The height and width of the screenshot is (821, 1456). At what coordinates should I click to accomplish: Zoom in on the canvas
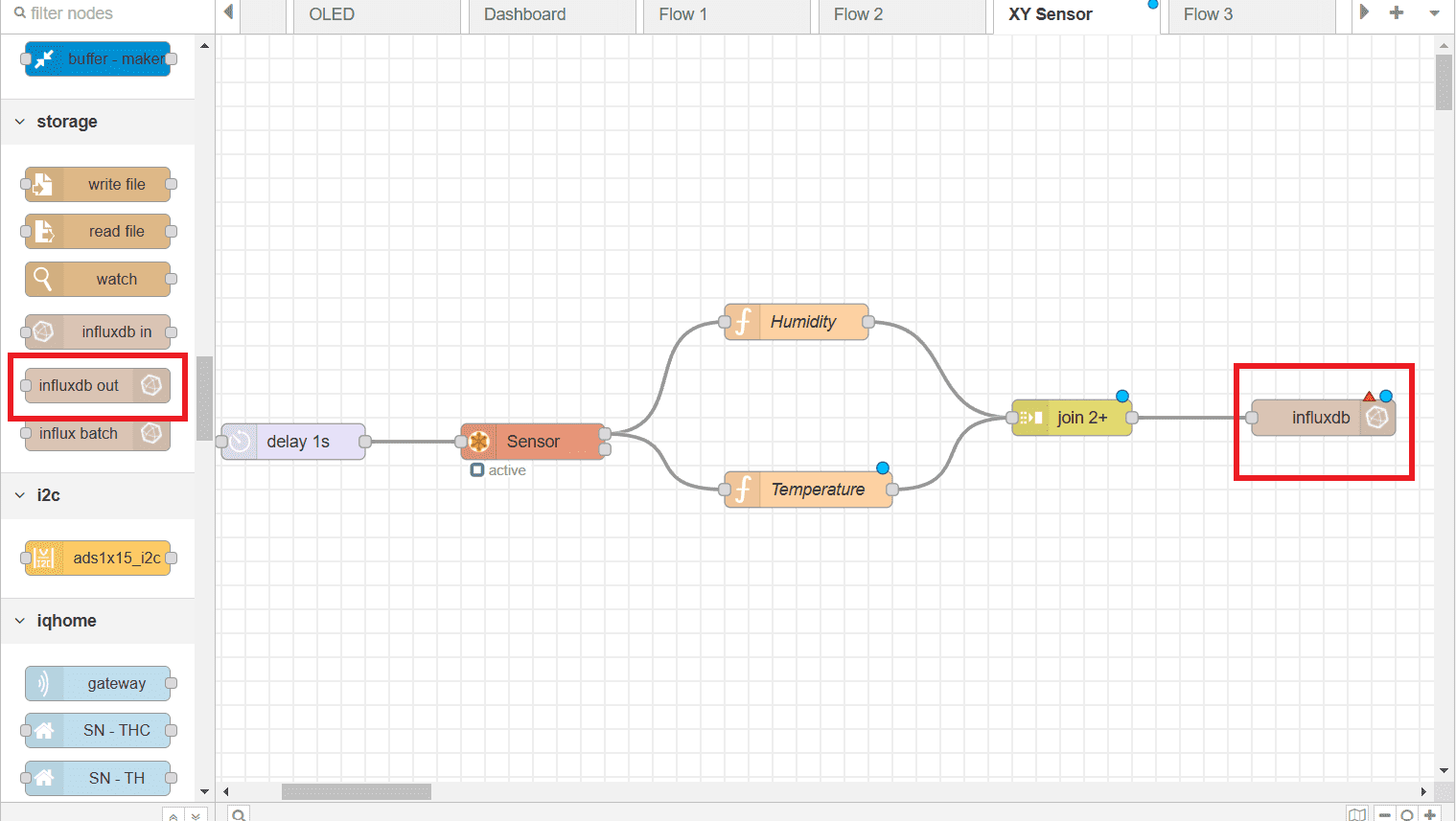coord(1430,812)
